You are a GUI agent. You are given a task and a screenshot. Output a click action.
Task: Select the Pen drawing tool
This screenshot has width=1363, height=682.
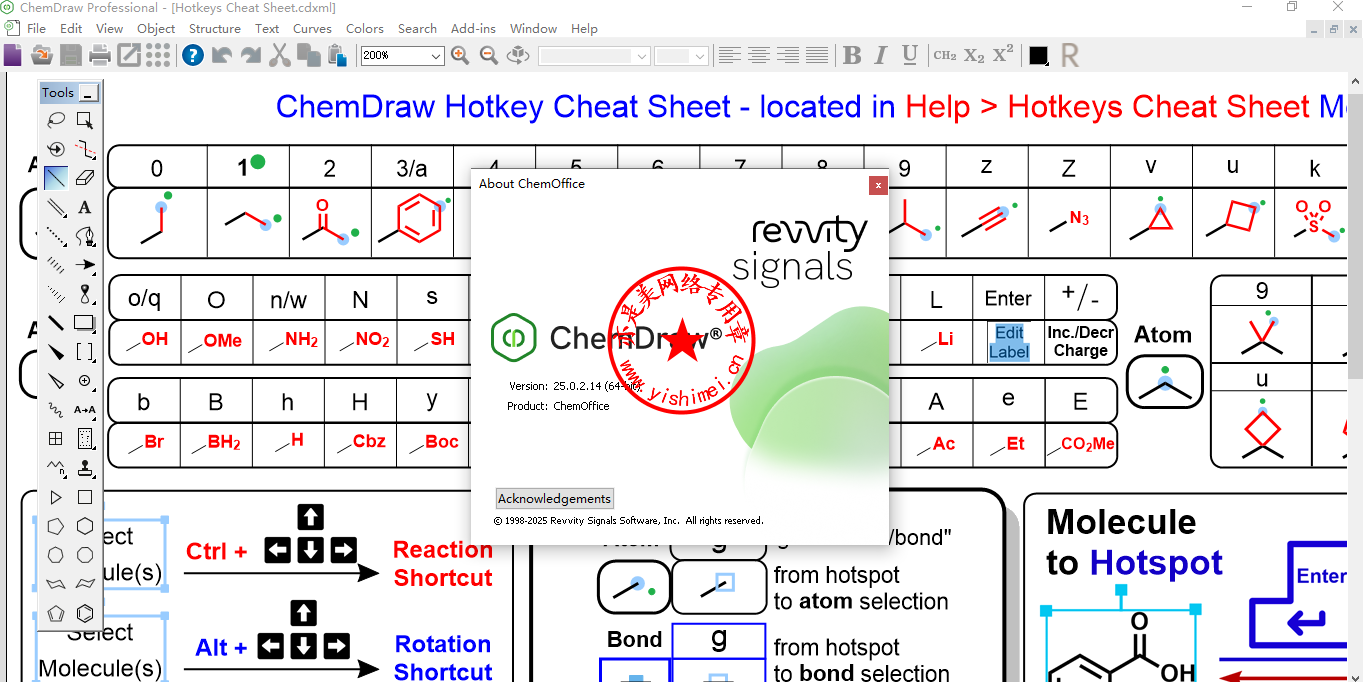85,236
